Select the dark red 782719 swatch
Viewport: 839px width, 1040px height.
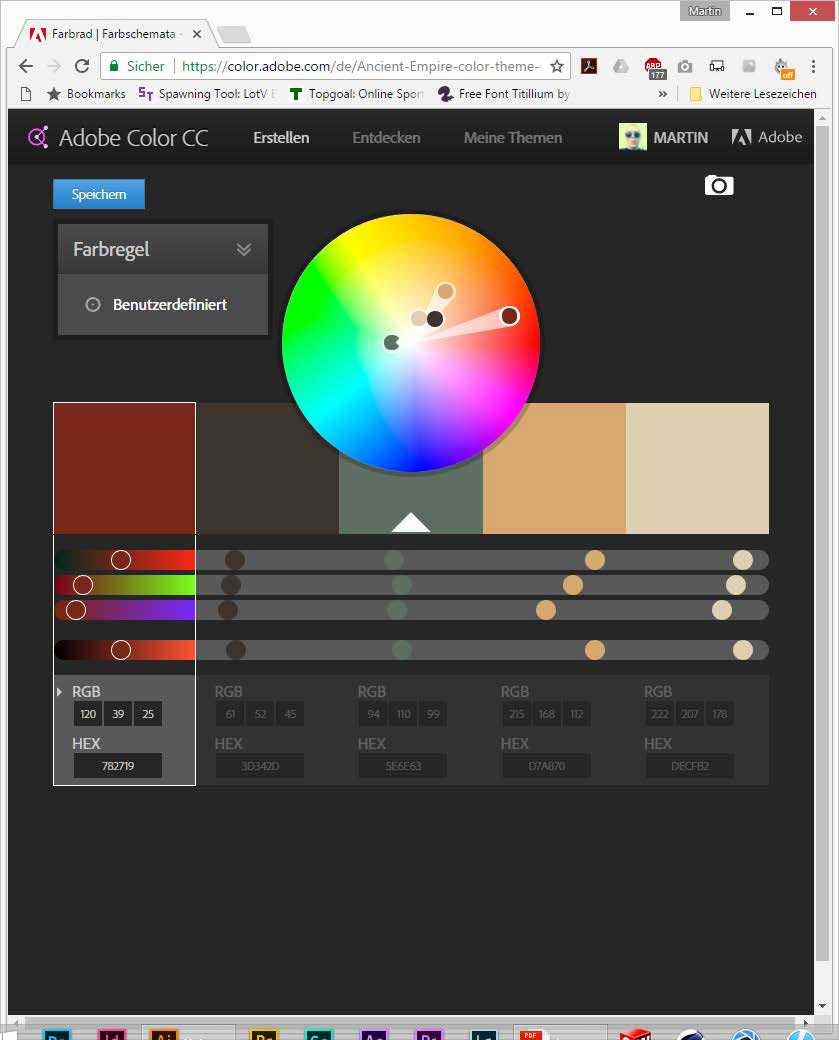click(x=124, y=468)
